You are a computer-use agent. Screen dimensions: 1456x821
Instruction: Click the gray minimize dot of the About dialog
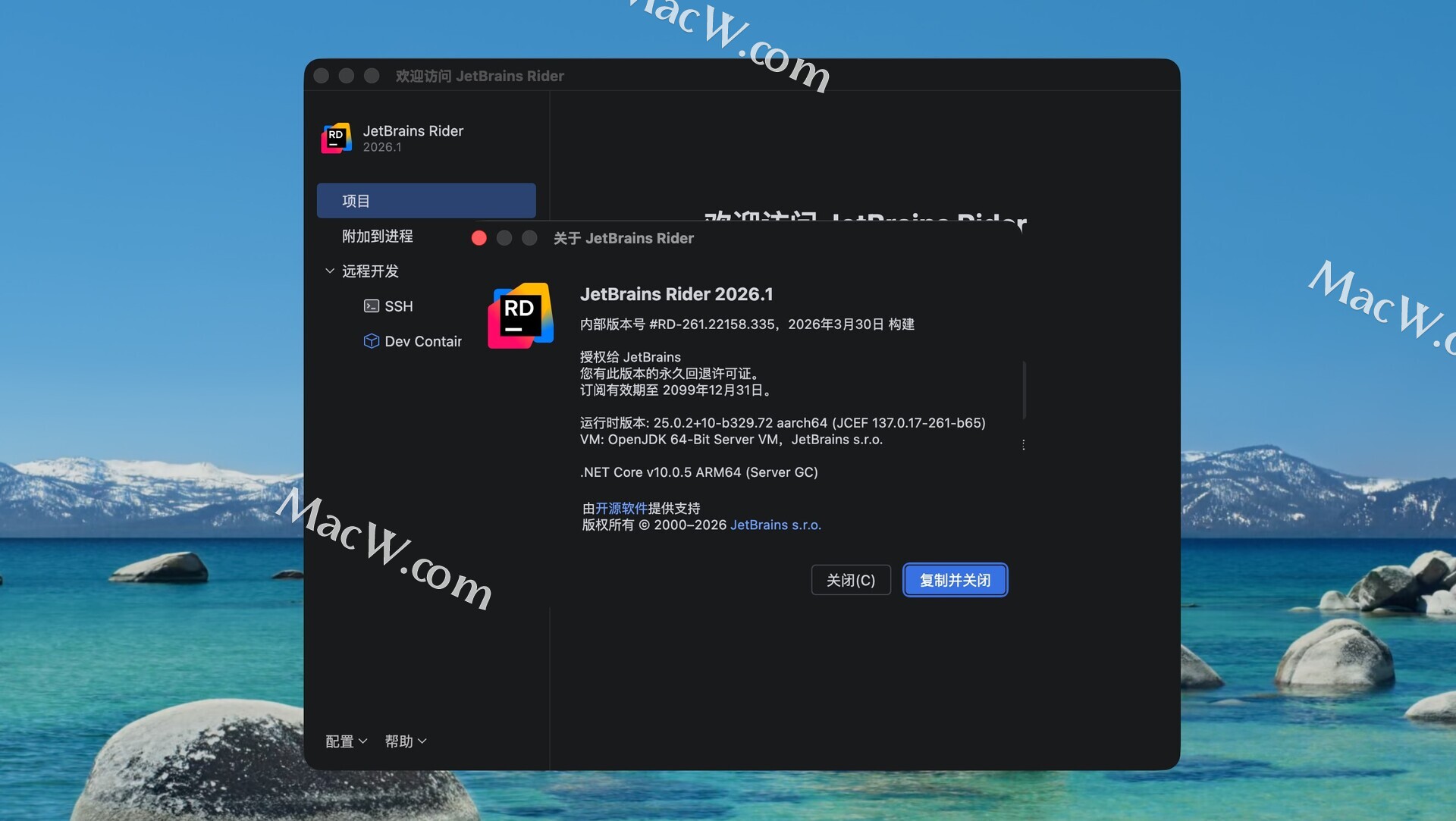tap(504, 238)
